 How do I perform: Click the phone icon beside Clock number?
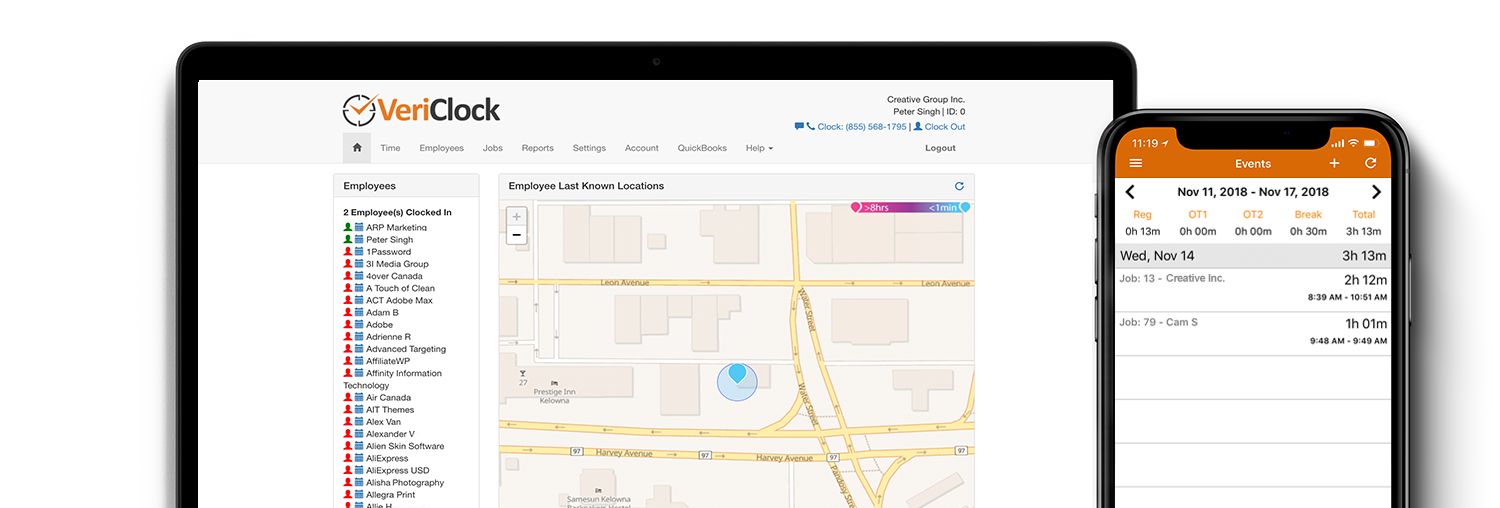point(810,127)
